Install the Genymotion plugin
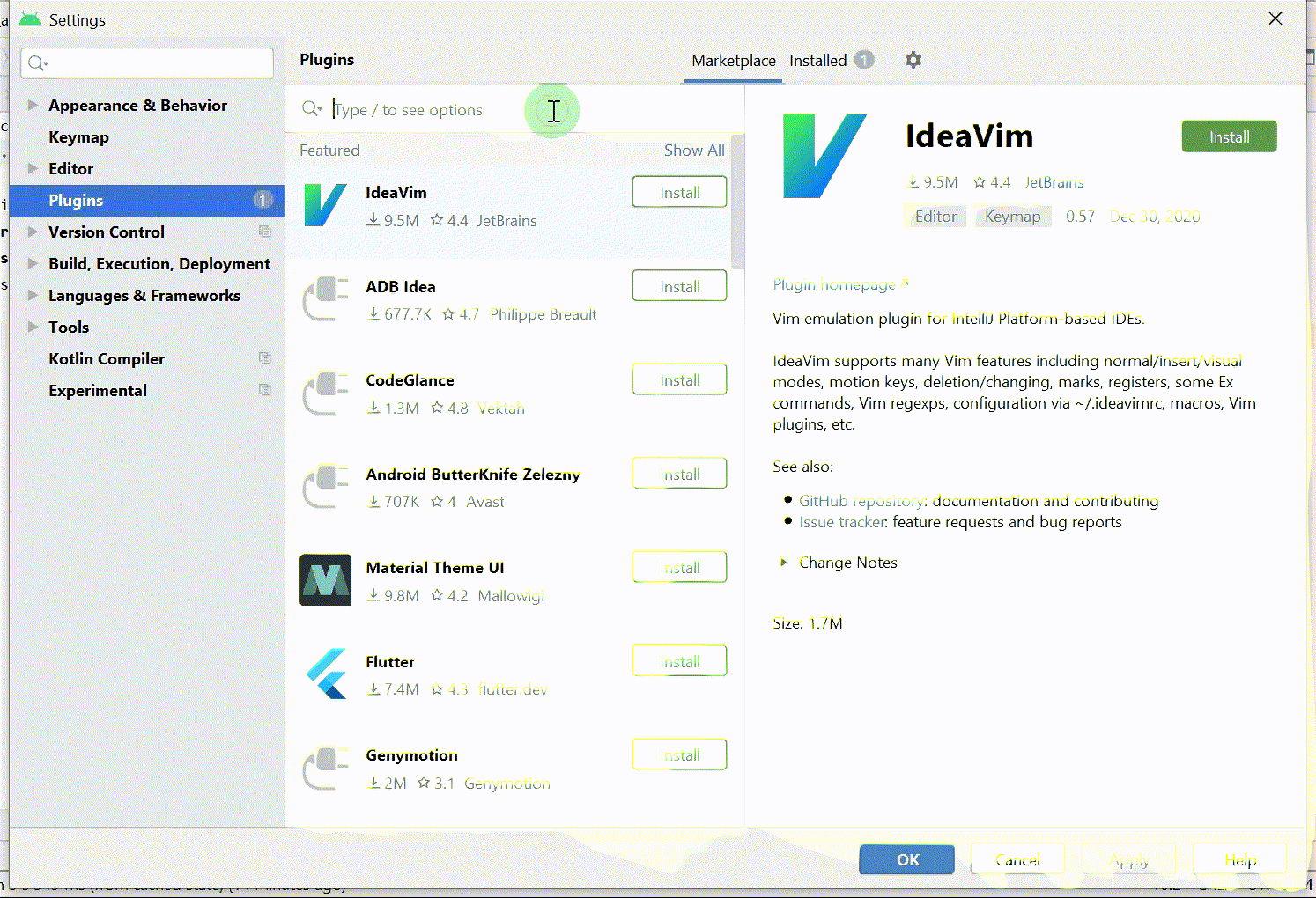The height and width of the screenshot is (898, 1316). click(x=679, y=754)
